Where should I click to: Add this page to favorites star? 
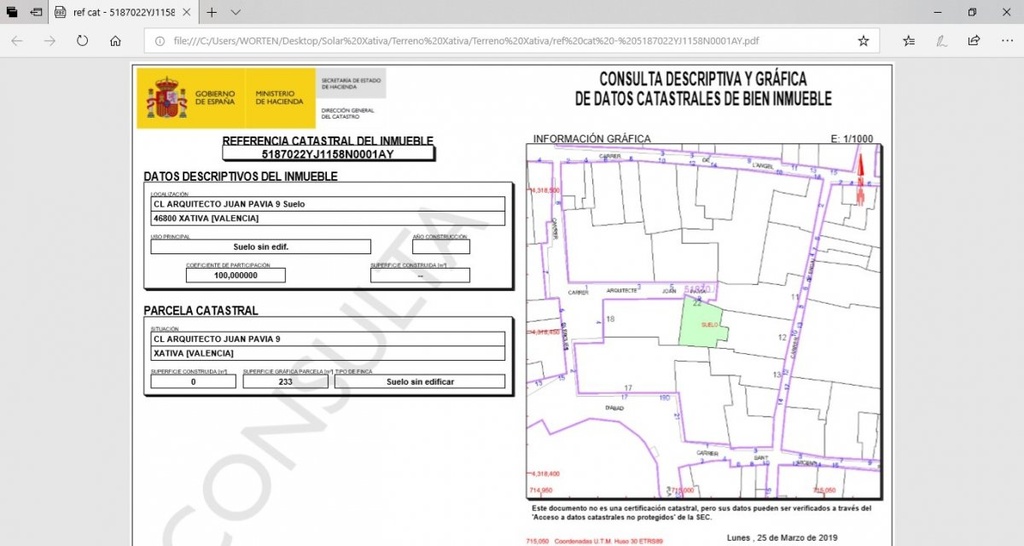tap(863, 40)
